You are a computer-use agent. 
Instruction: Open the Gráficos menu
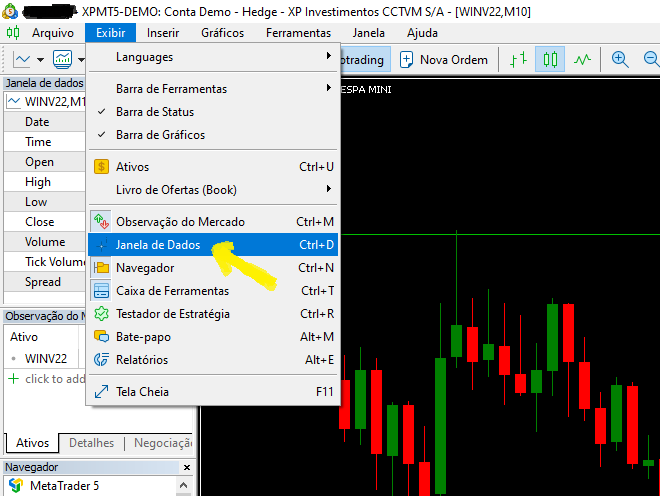point(222,33)
